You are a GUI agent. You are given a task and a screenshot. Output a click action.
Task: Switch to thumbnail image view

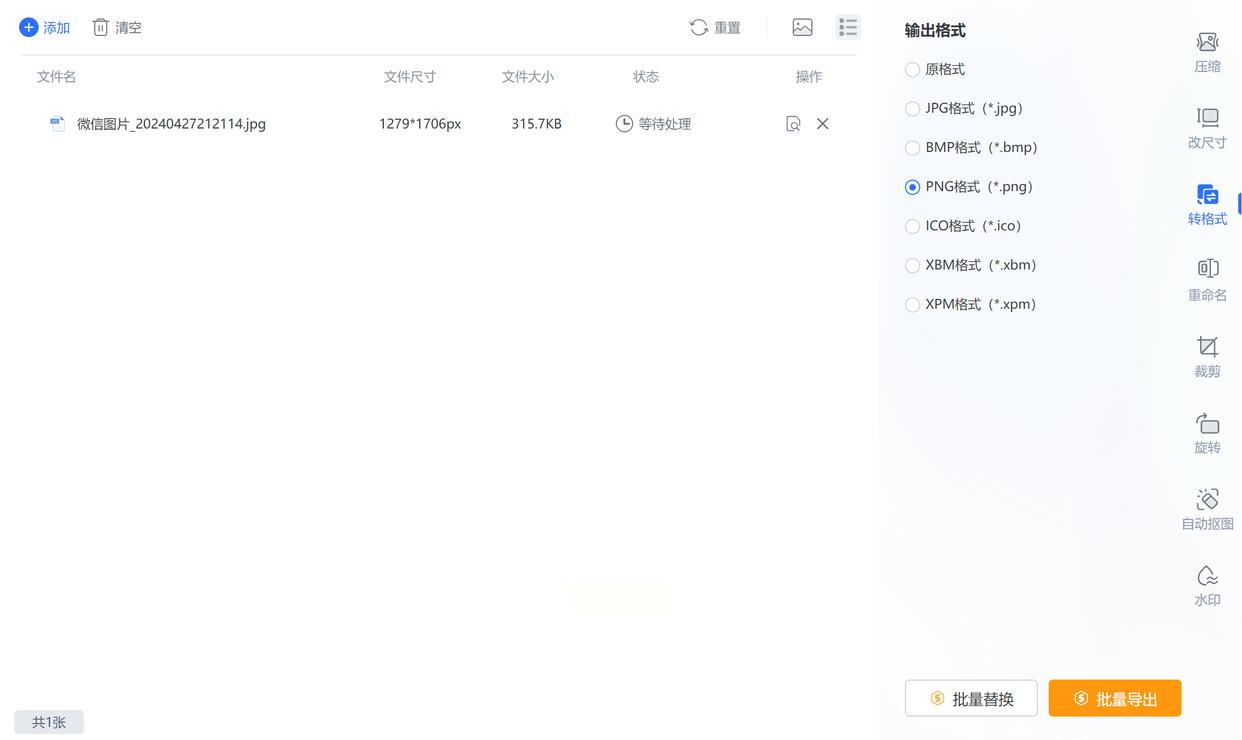[802, 28]
